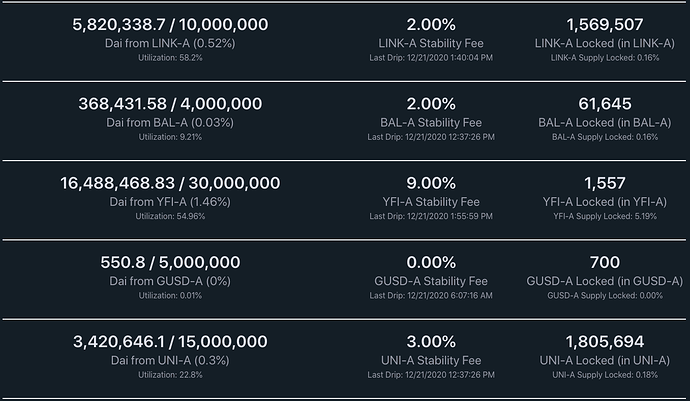Image resolution: width=690 pixels, height=401 pixels.
Task: Click UNI-A utilization 22.8% text
Action: pyautogui.click(x=170, y=374)
